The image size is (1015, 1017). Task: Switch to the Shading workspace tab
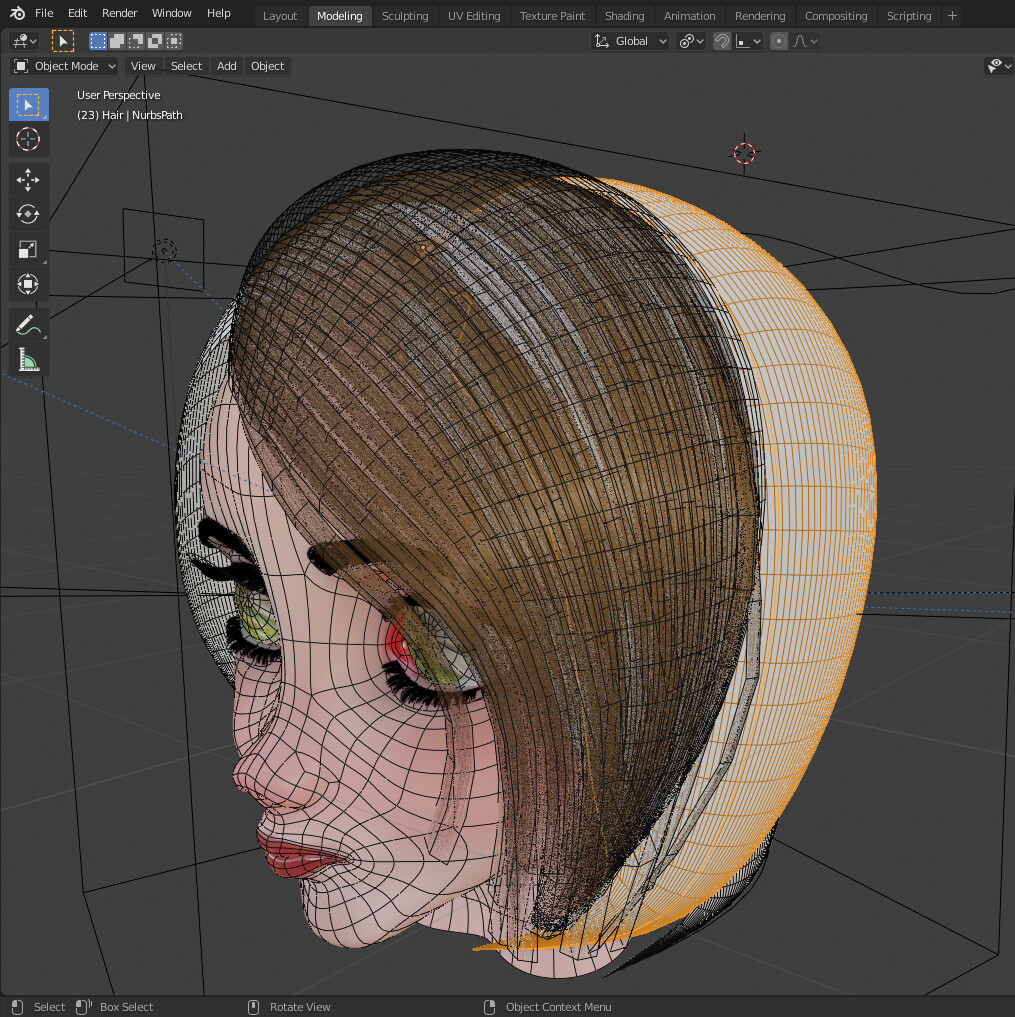pos(625,16)
